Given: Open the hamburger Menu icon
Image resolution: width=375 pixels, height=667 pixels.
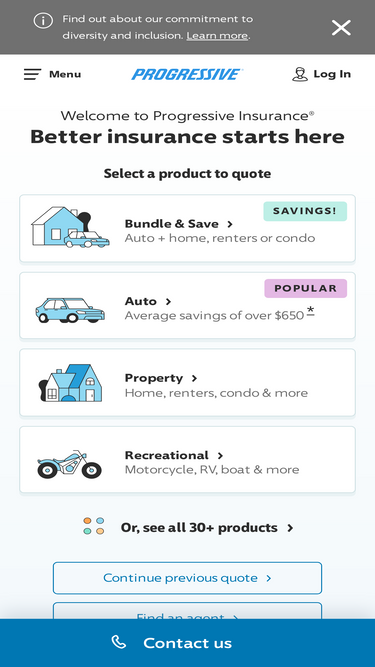Looking at the screenshot, I should (x=32, y=74).
